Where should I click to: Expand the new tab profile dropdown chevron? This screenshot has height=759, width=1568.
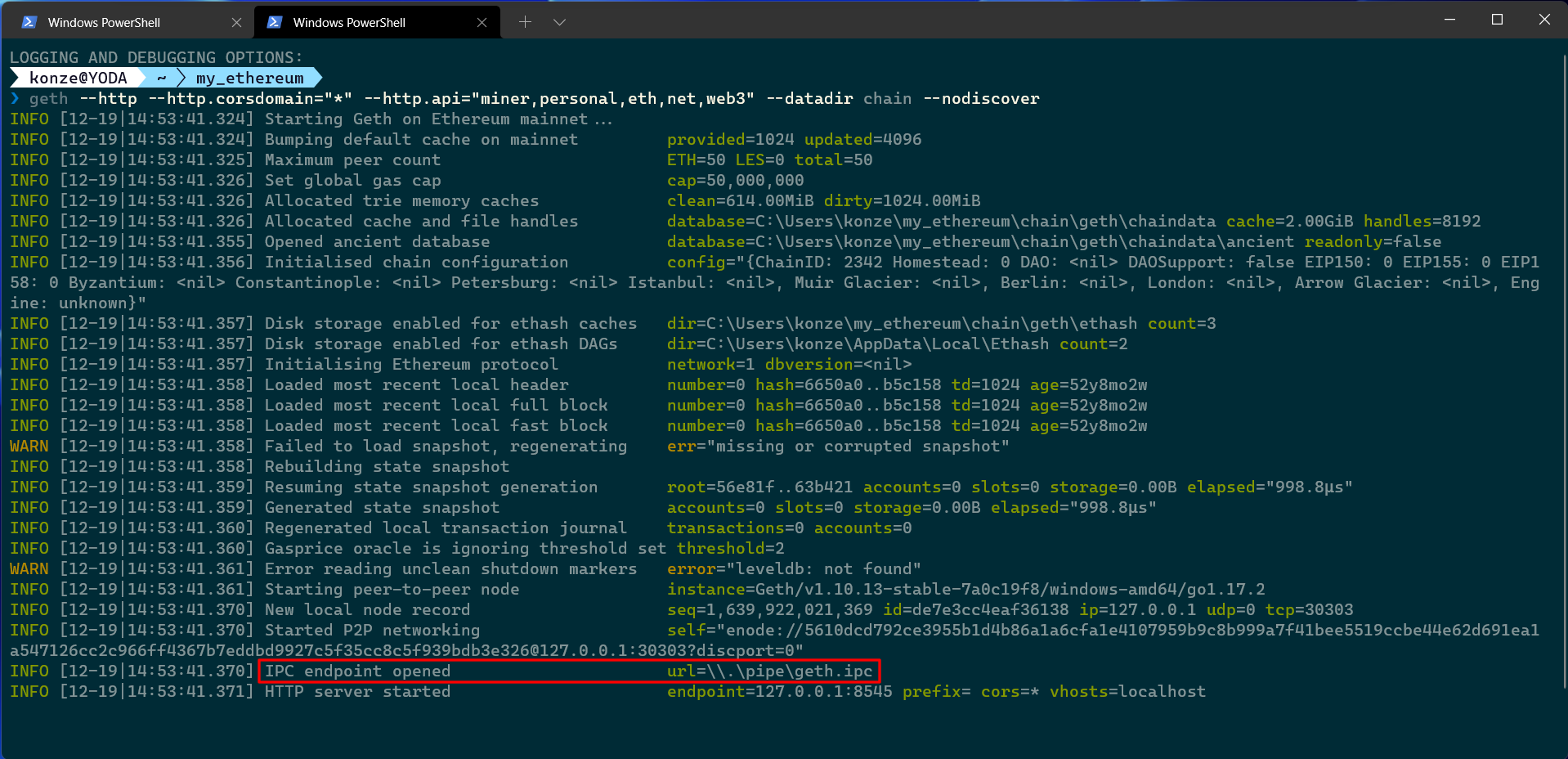tap(559, 22)
